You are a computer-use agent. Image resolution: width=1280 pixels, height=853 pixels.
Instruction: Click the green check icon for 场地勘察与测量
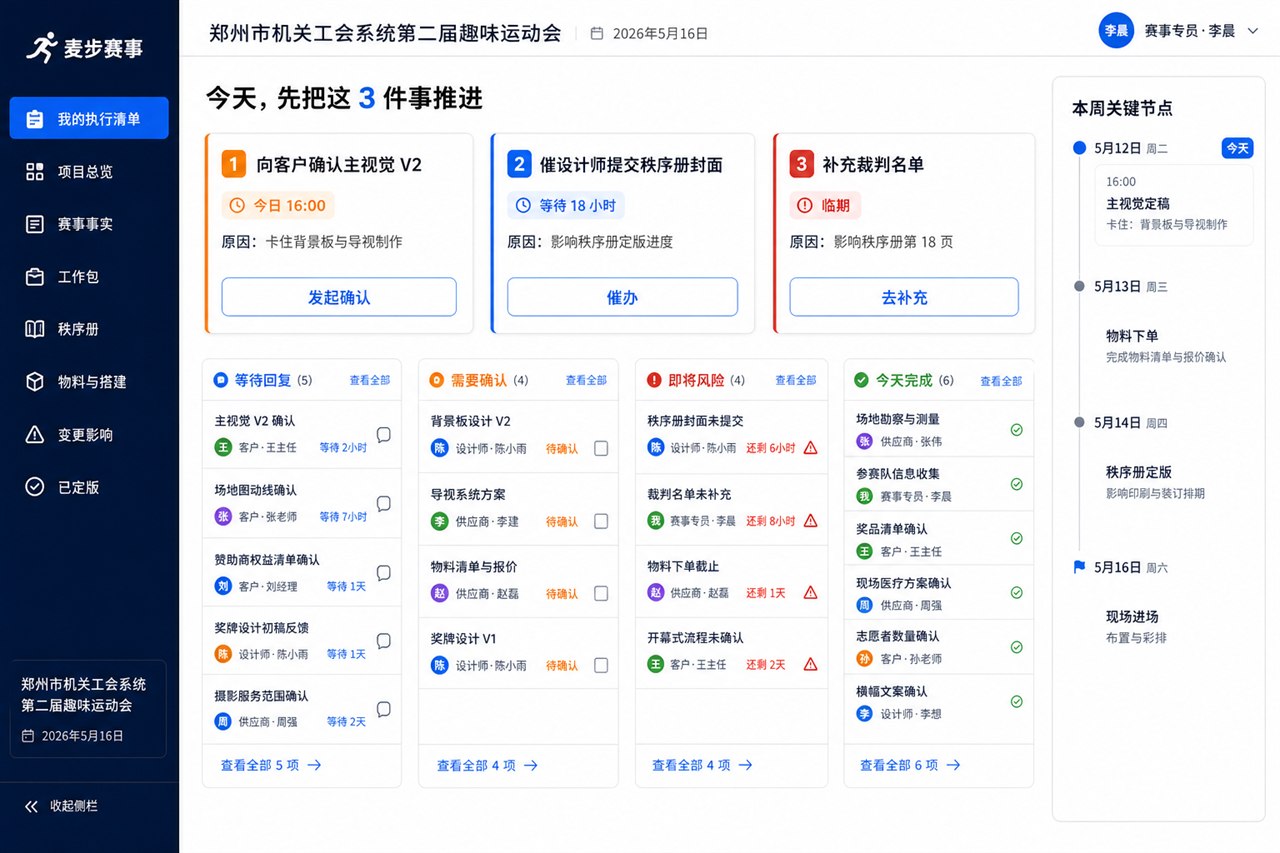click(1016, 430)
